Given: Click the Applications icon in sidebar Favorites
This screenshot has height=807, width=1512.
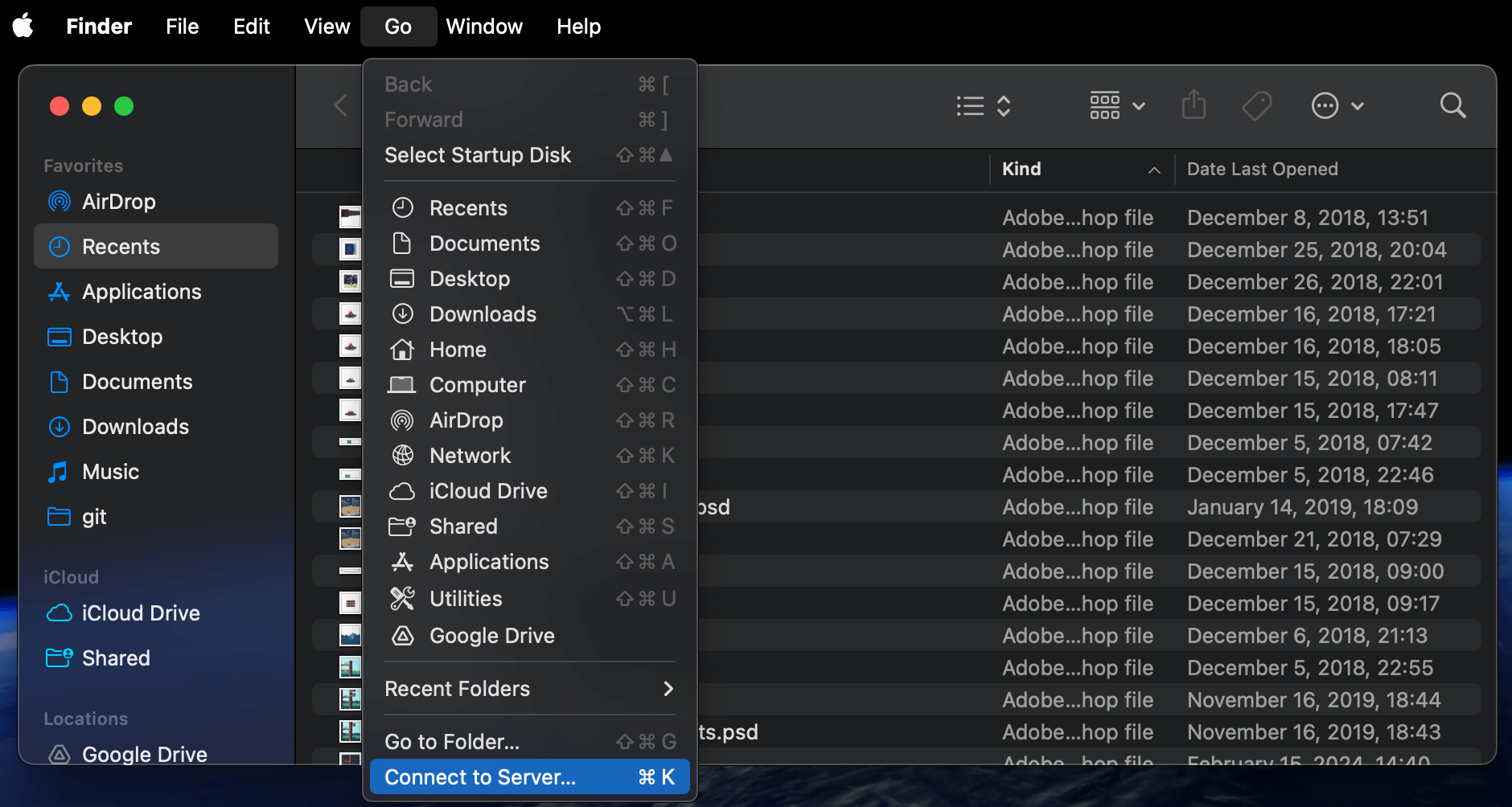Looking at the screenshot, I should pyautogui.click(x=60, y=291).
